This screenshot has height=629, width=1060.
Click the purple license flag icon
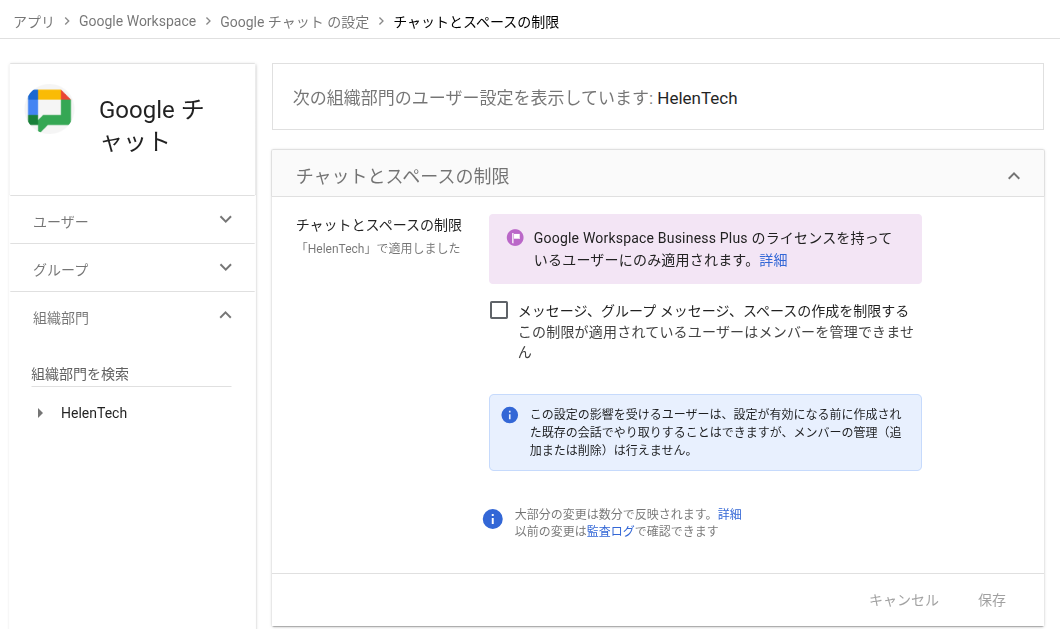click(x=515, y=237)
